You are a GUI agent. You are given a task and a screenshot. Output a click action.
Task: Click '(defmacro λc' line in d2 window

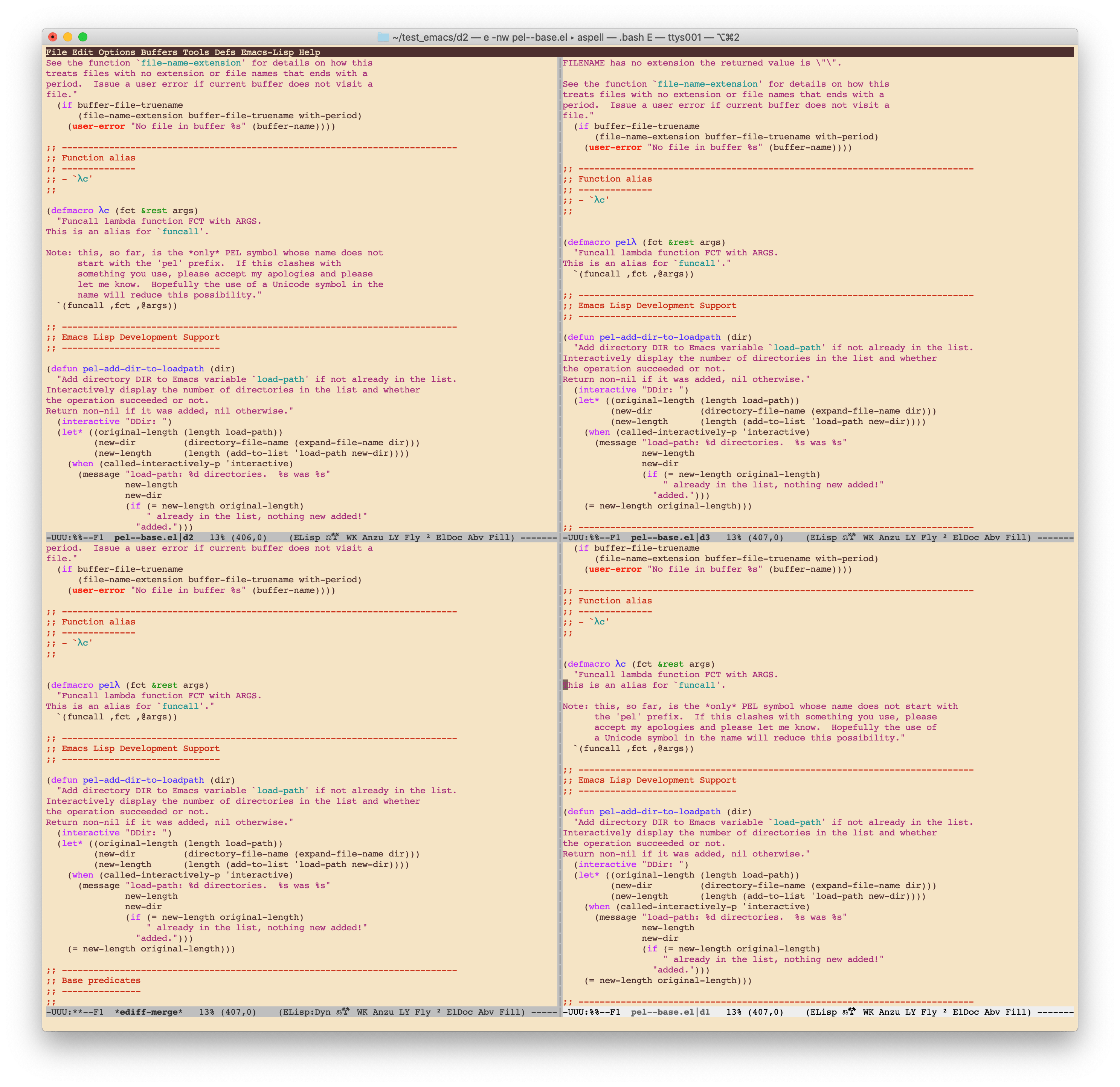[x=122, y=210]
